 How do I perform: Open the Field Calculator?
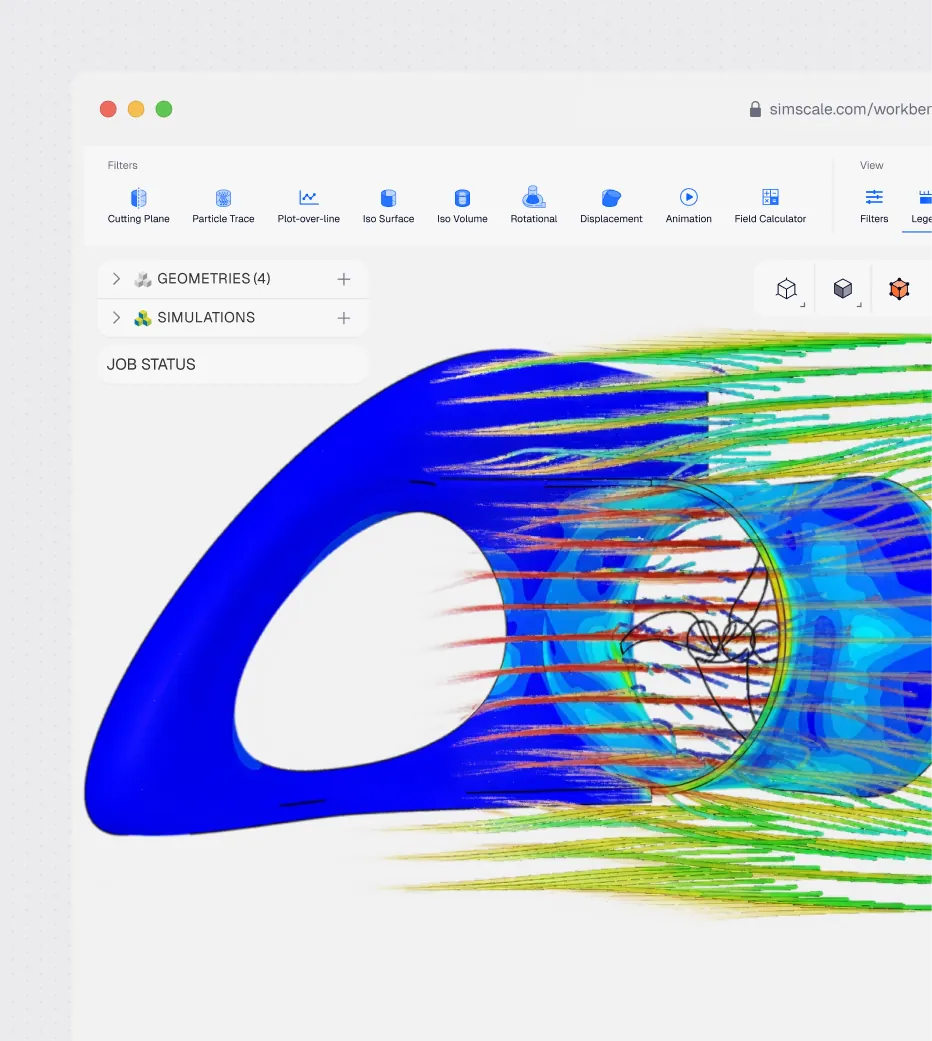[x=770, y=206]
